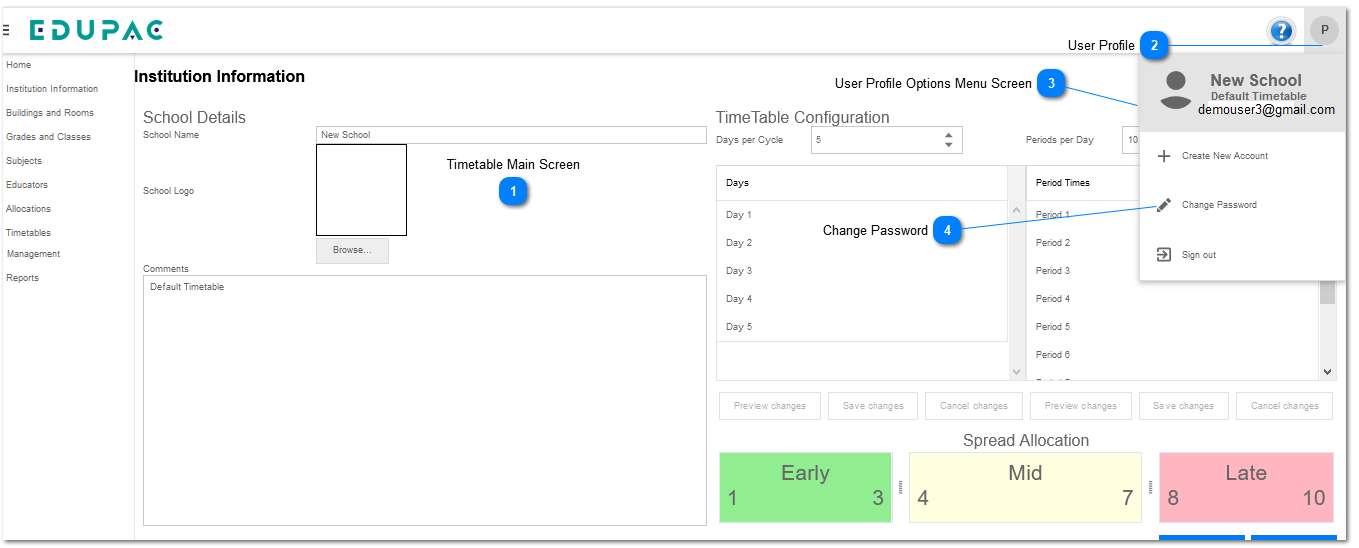The width and height of the screenshot is (1359, 548).
Task: Click the sign out arrow icon
Action: pyautogui.click(x=1164, y=255)
